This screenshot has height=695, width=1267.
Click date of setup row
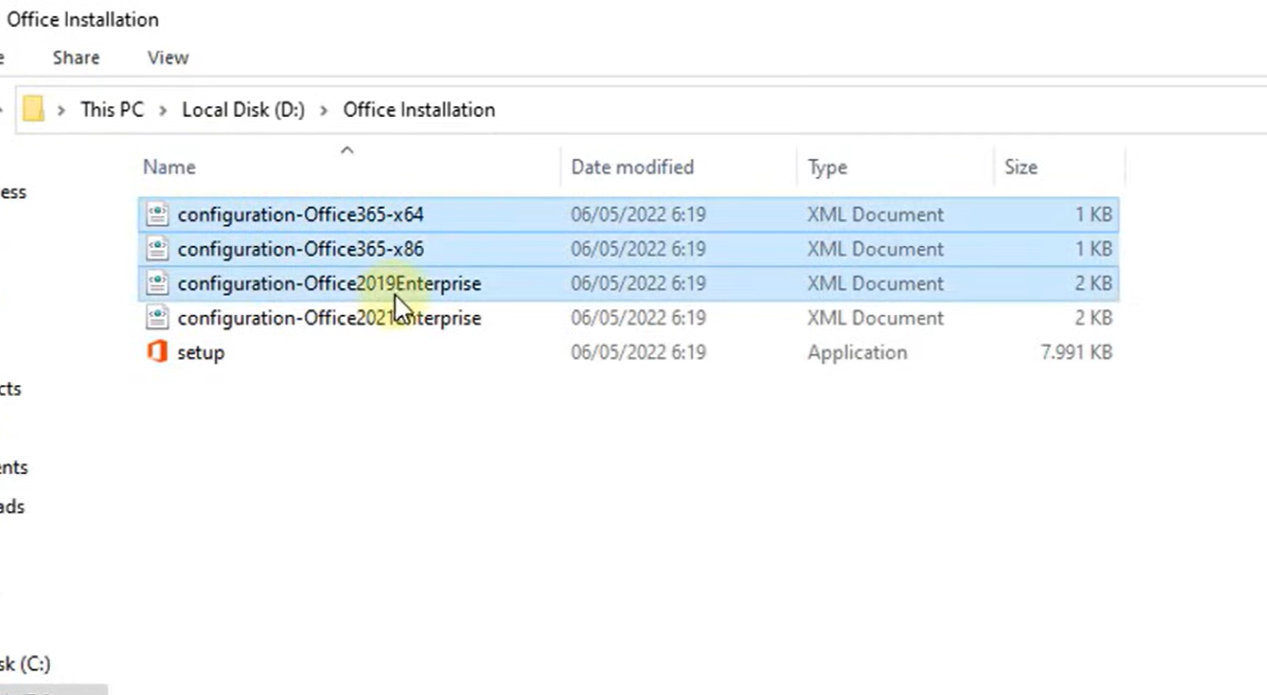[x=638, y=352]
